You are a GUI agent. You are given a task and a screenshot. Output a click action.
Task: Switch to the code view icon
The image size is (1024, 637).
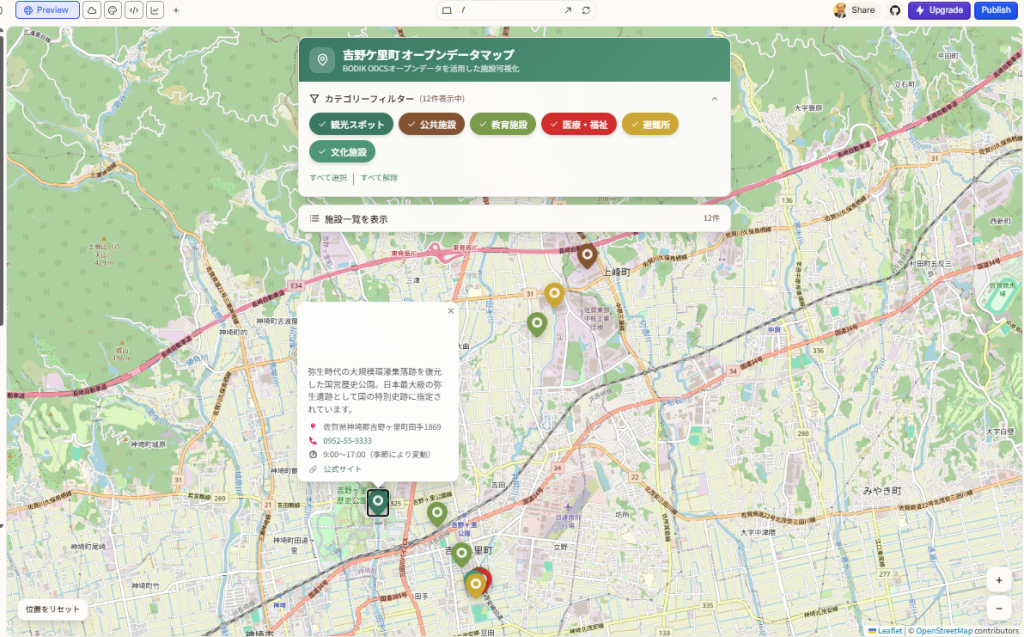click(133, 10)
